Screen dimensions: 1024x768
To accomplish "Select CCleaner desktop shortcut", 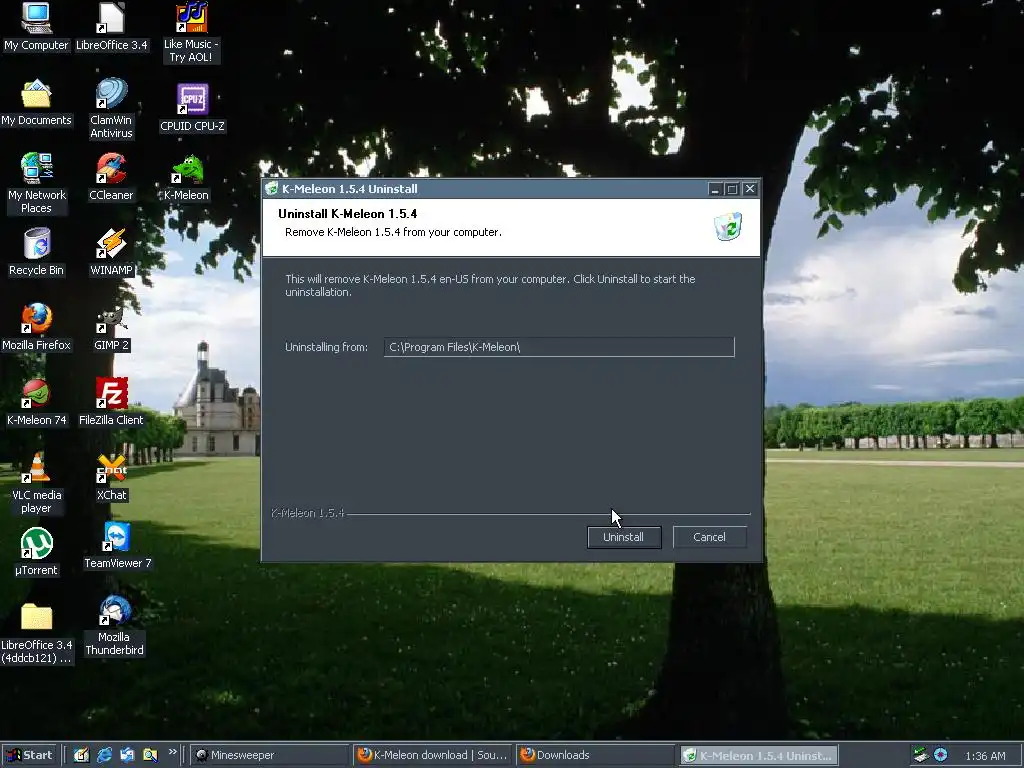I will click(111, 177).
